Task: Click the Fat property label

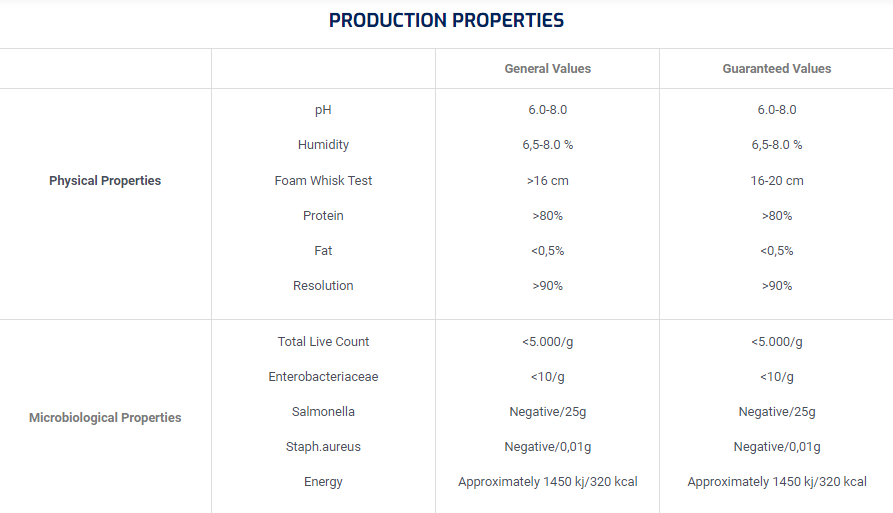Action: pyautogui.click(x=323, y=251)
